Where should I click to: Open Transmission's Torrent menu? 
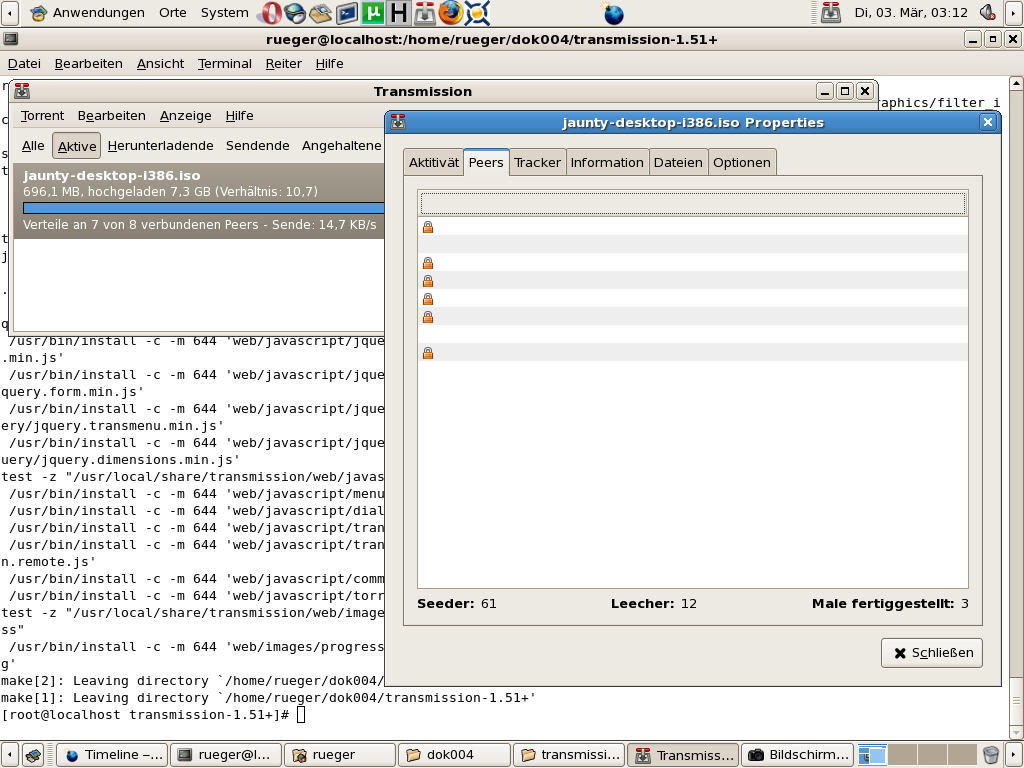42,116
